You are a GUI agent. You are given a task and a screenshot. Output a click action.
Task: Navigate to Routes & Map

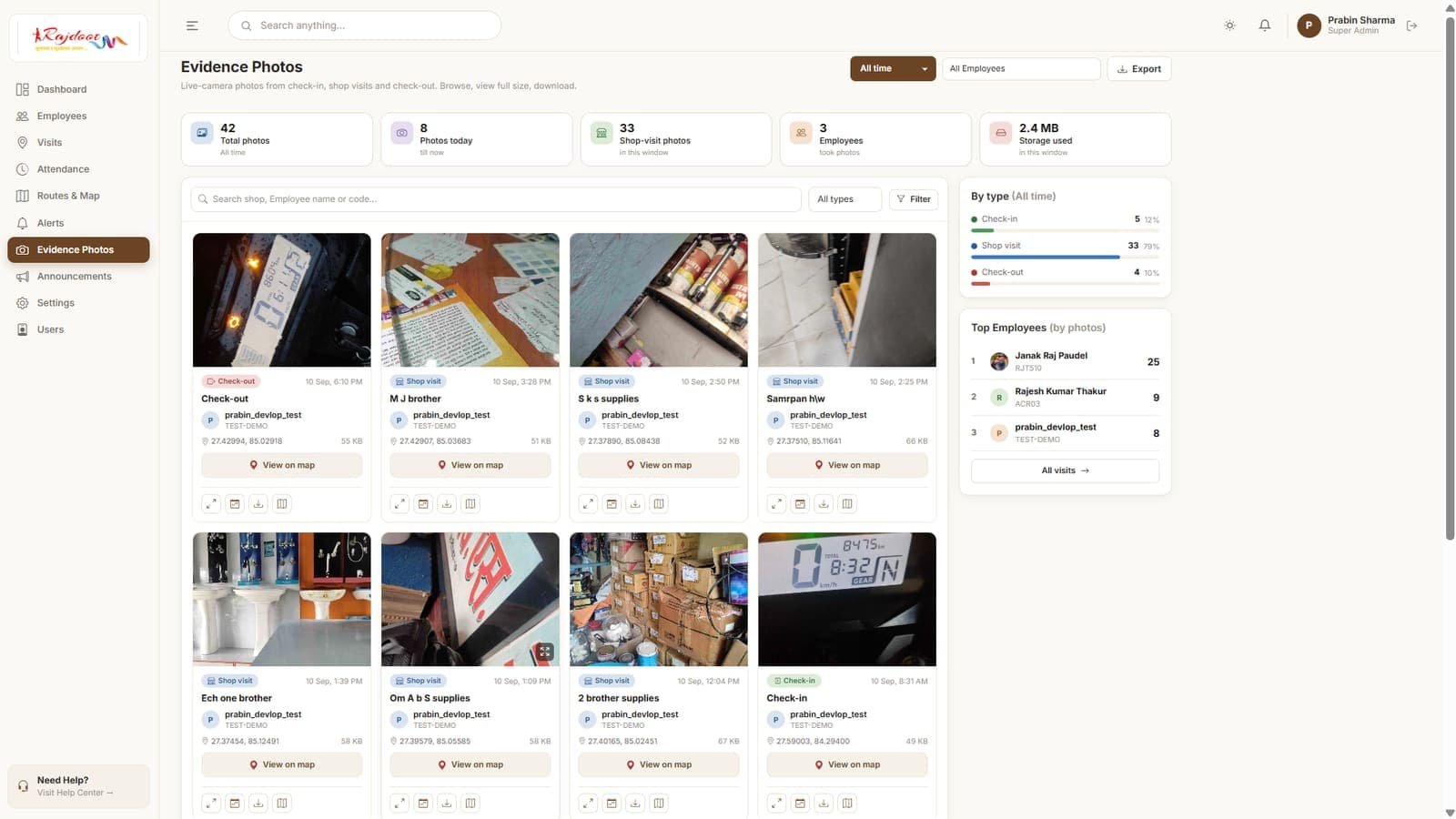pos(78,196)
